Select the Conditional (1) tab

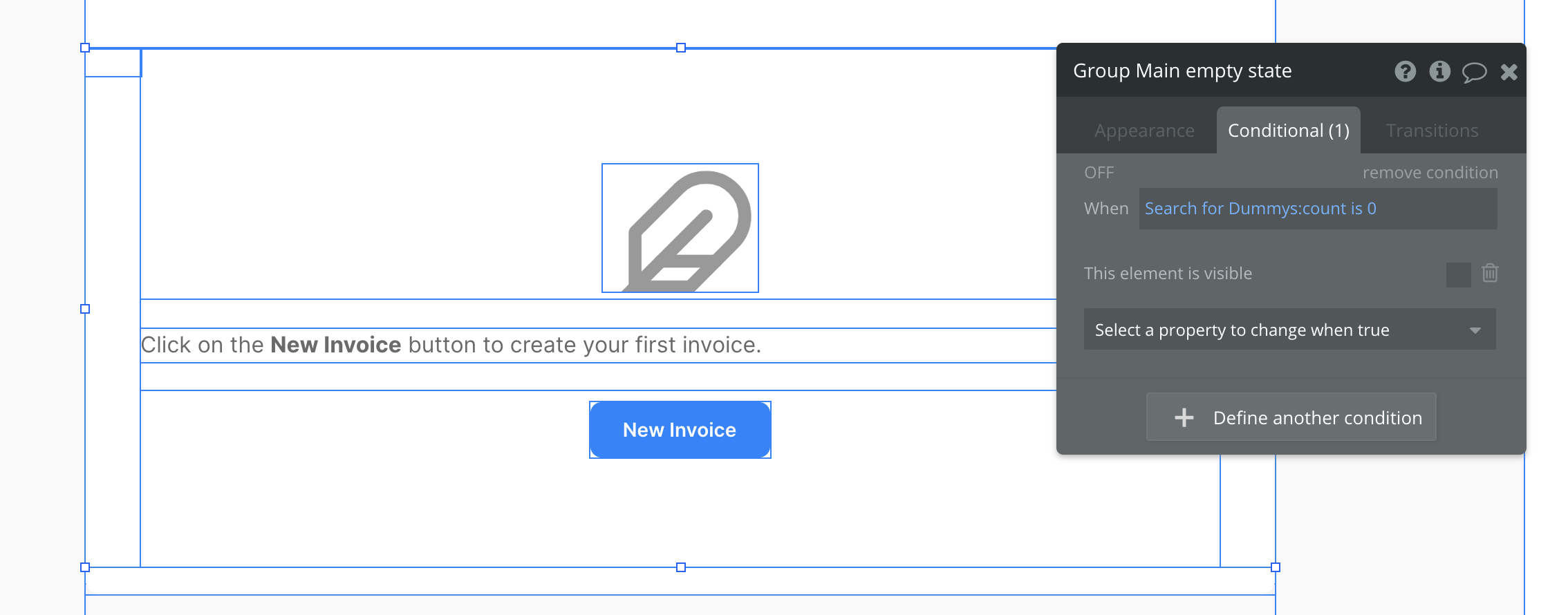pyautogui.click(x=1288, y=131)
